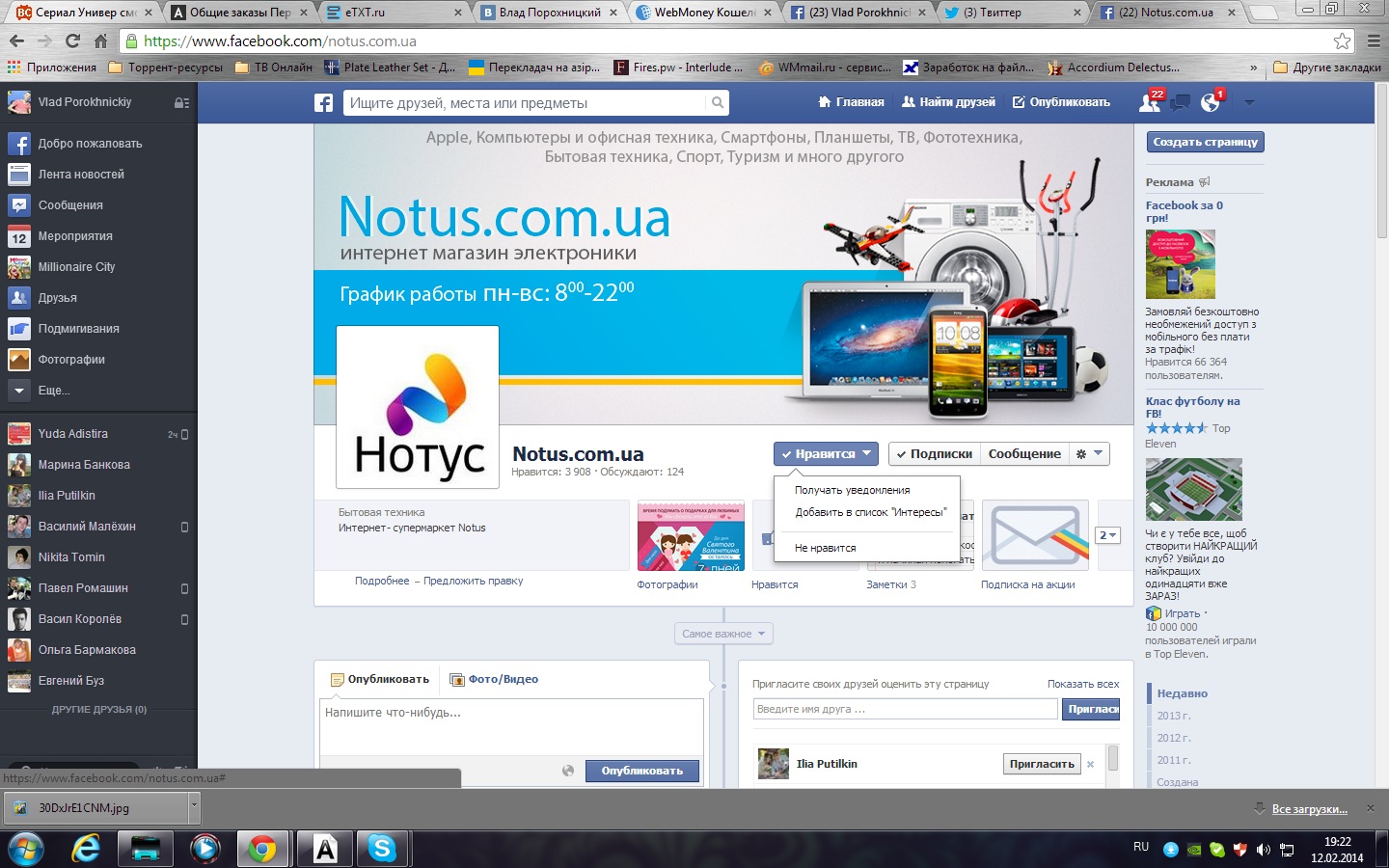The width and height of the screenshot is (1389, 868).
Task: Click the Подробнее link
Action: click(x=382, y=581)
